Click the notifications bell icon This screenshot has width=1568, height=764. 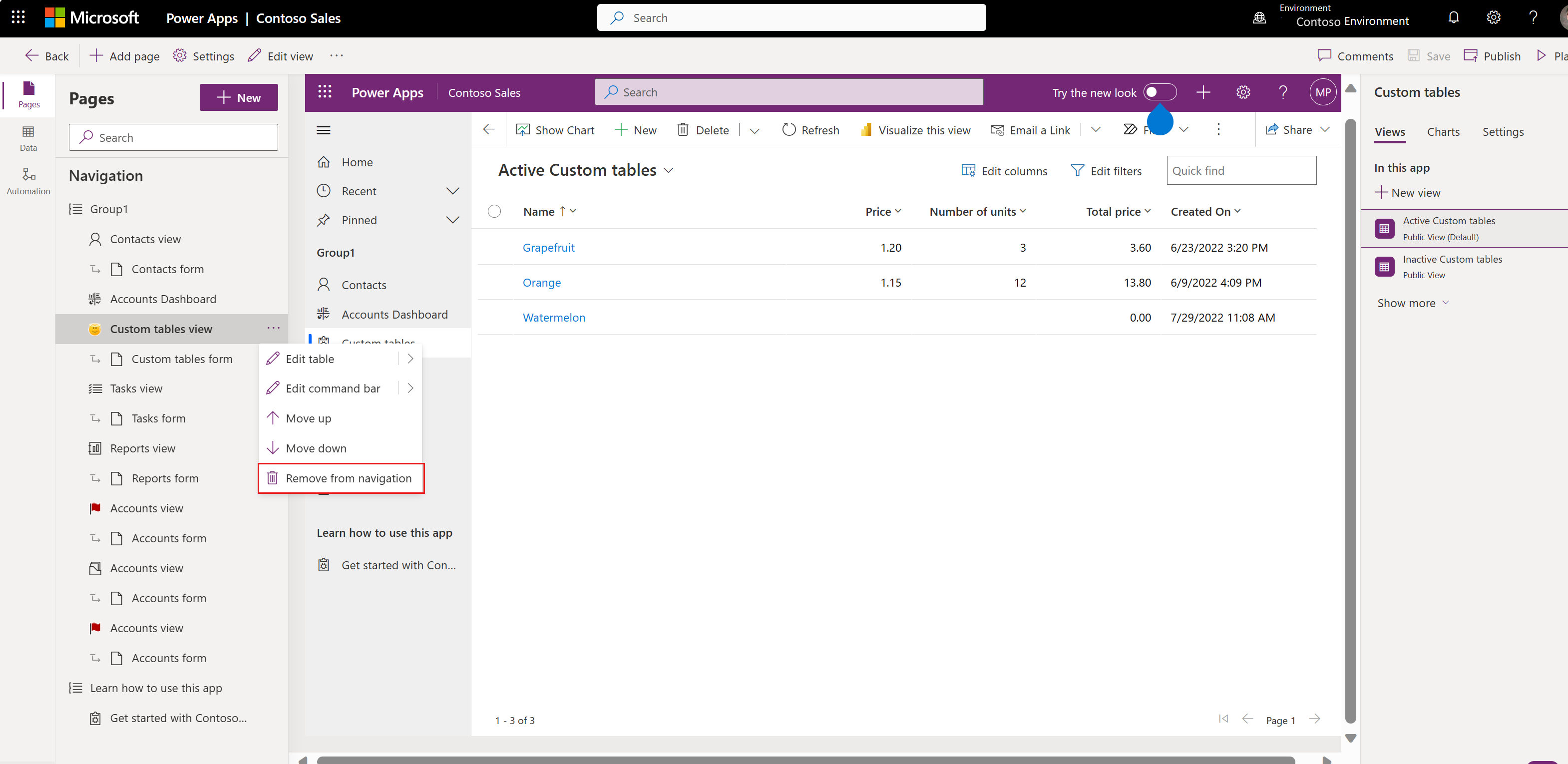click(1453, 17)
